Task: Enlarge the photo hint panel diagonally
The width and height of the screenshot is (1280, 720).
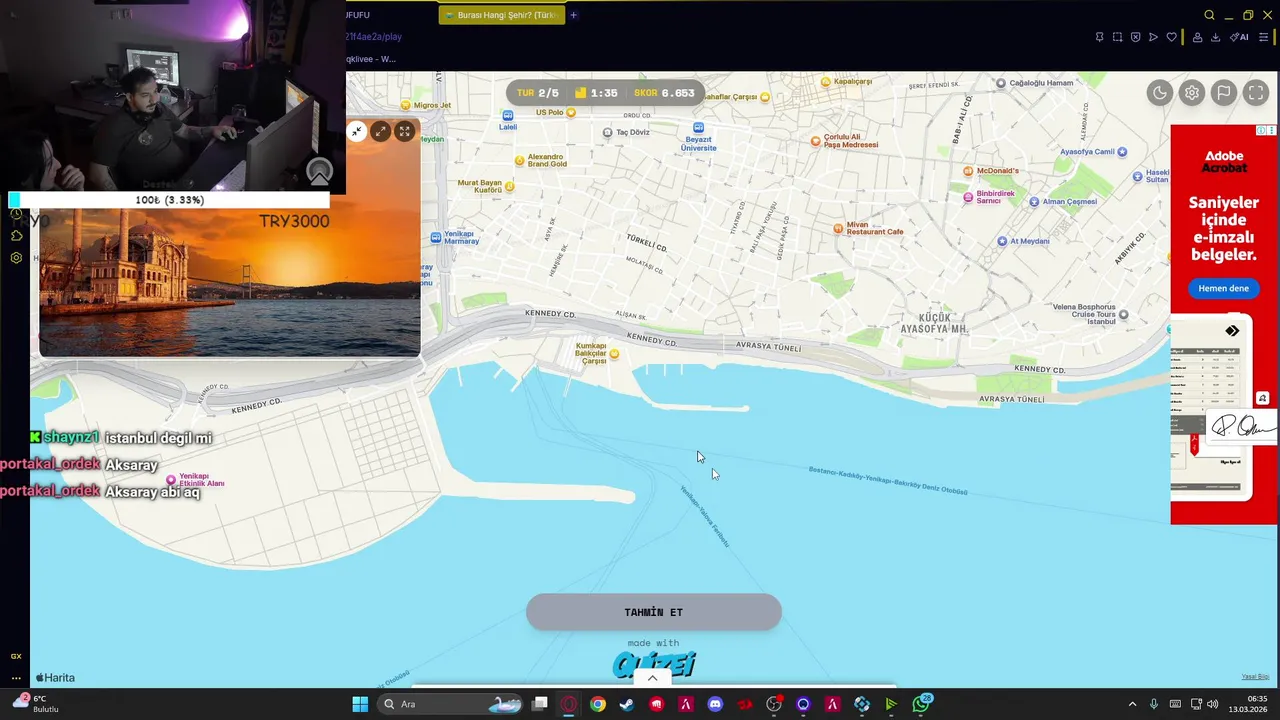Action: (x=381, y=131)
